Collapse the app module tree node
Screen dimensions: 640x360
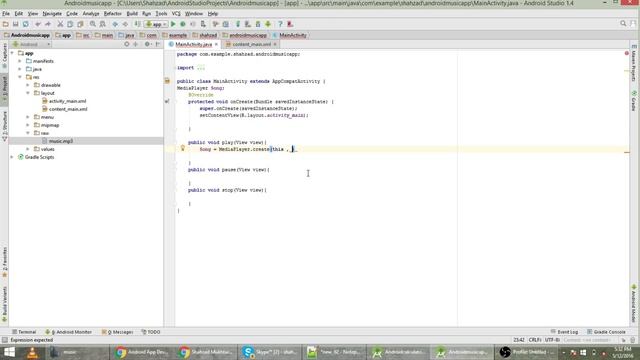click(12, 53)
